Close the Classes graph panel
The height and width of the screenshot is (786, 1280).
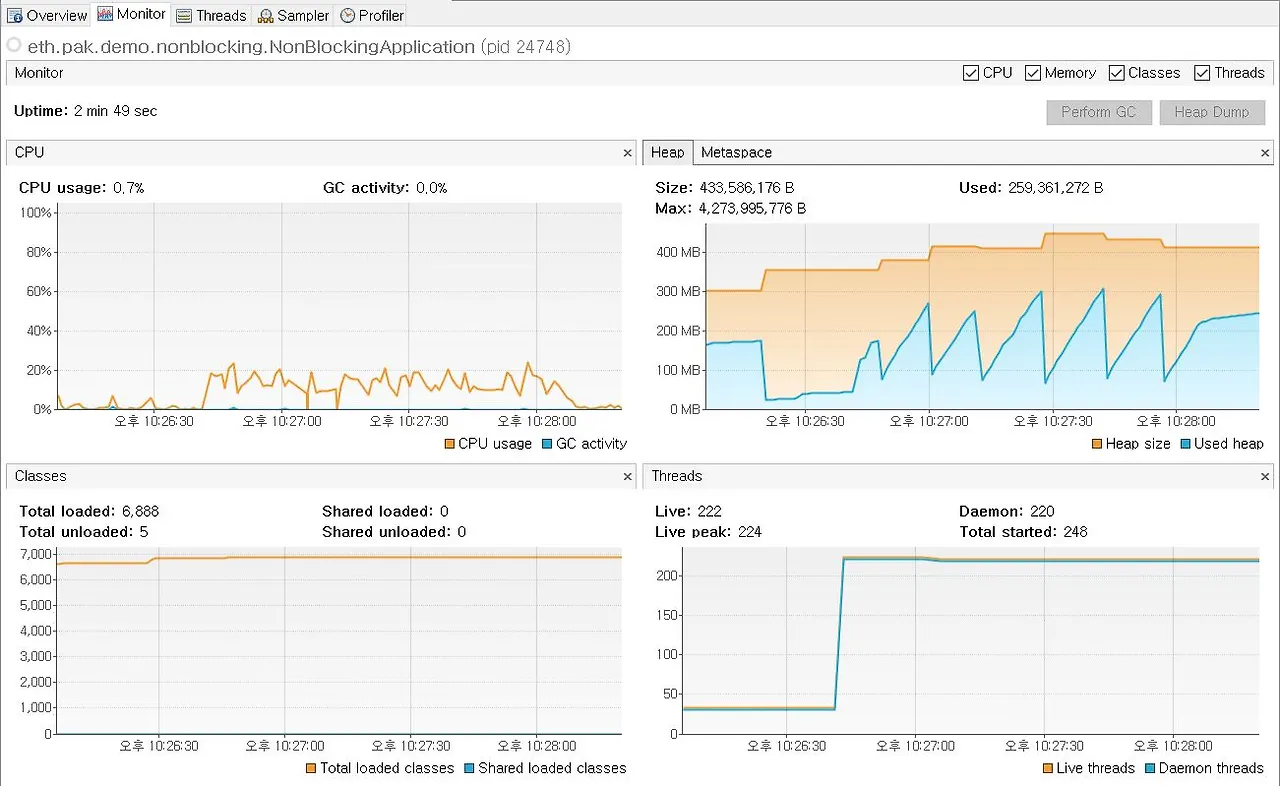(627, 477)
